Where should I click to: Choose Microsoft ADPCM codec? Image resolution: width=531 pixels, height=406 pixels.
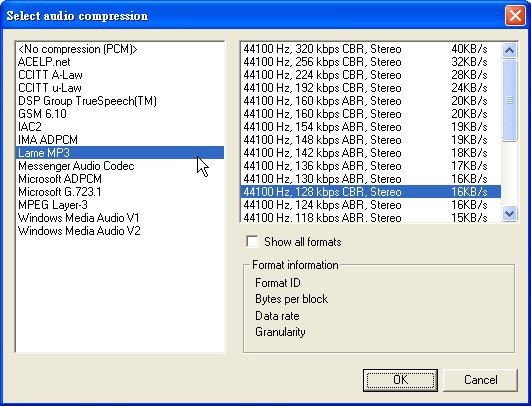pyautogui.click(x=120, y=179)
